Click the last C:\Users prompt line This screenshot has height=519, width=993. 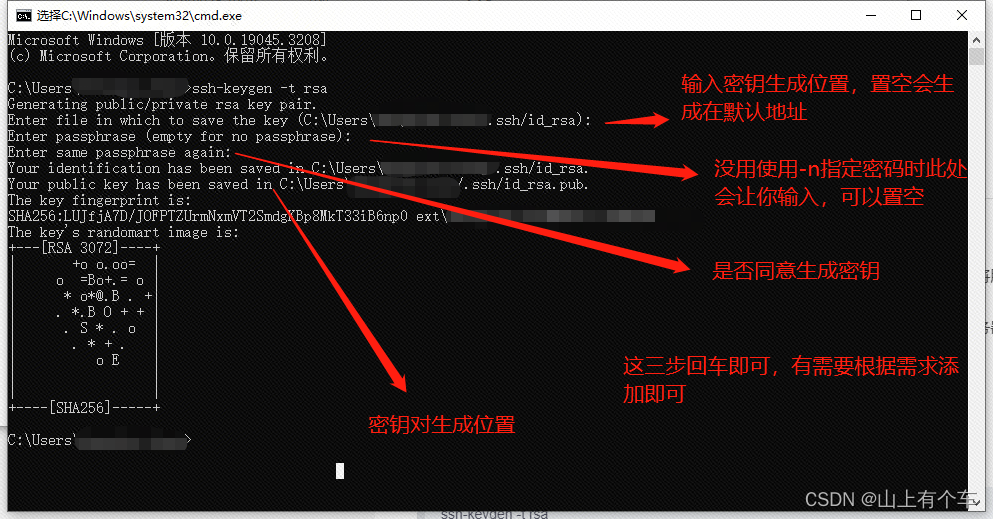99,440
